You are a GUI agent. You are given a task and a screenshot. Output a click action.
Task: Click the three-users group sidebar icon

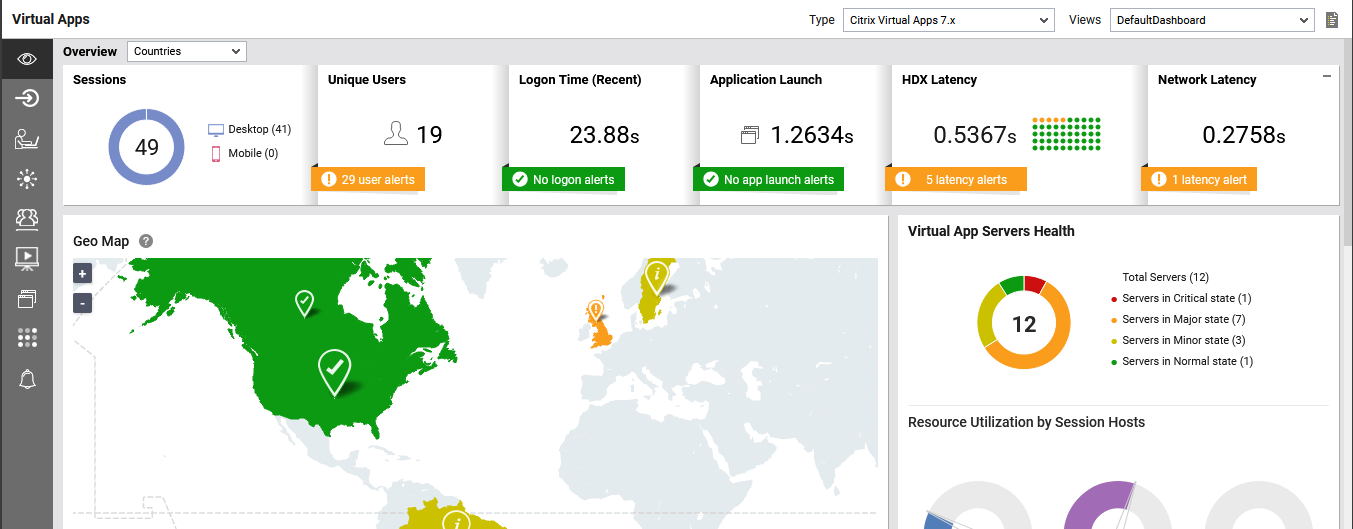[x=27, y=218]
